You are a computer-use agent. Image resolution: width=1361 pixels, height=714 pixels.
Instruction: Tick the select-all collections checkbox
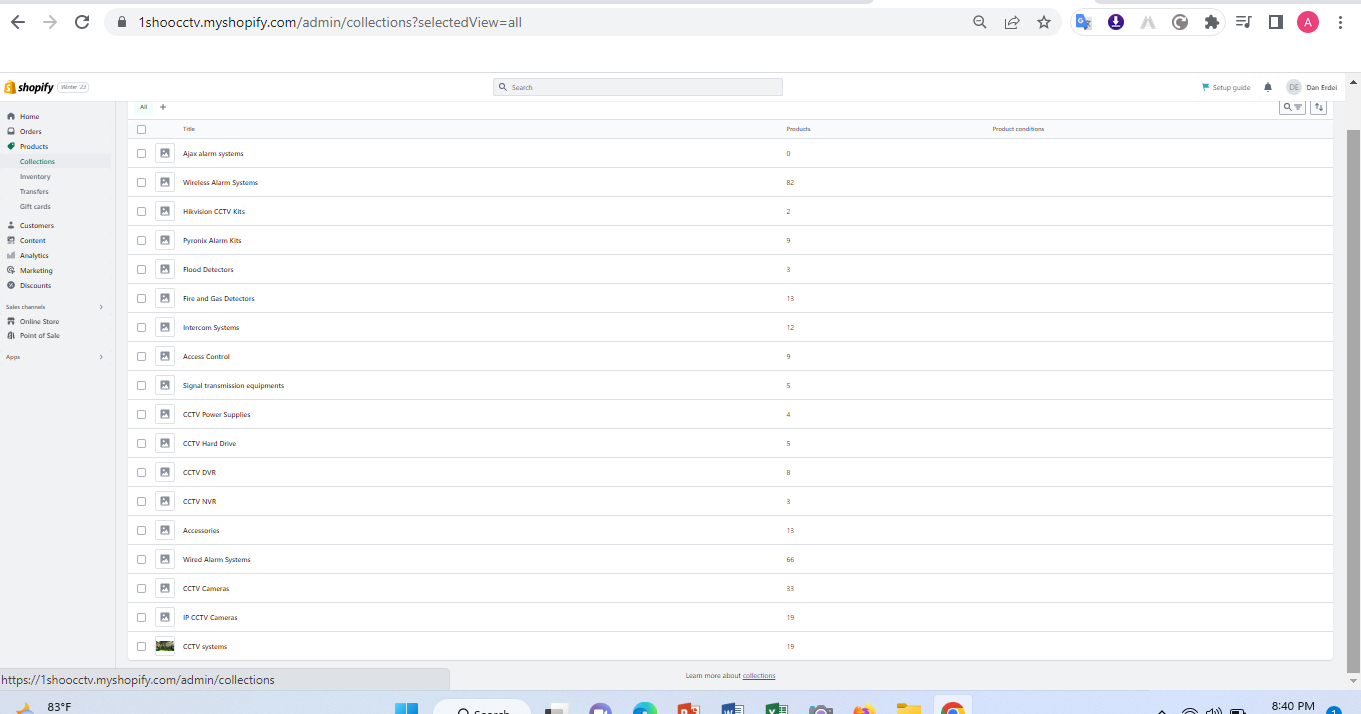[x=141, y=129]
